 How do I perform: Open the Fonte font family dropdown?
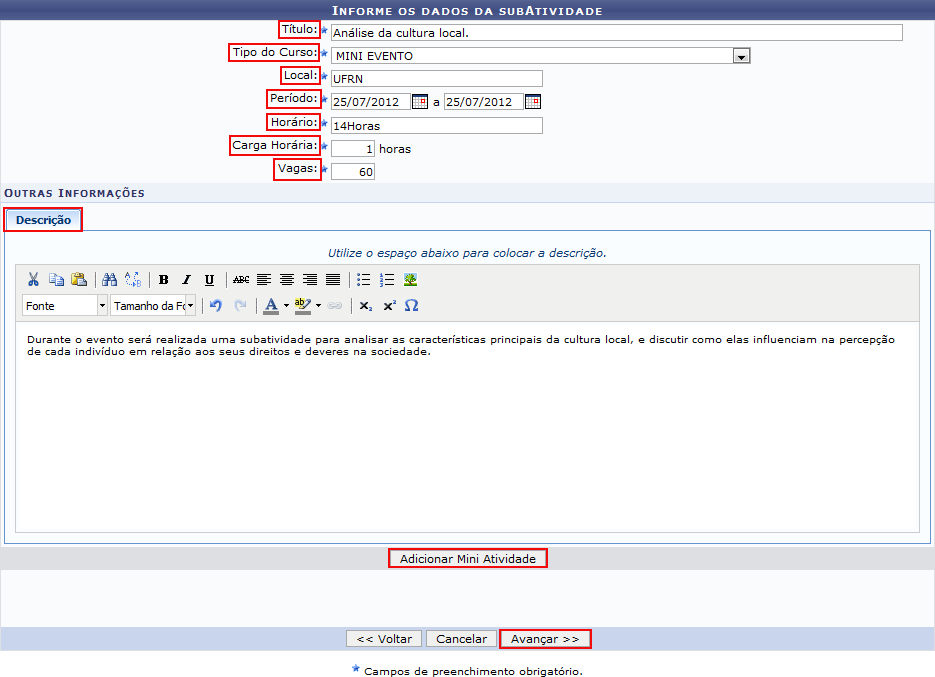tap(102, 306)
